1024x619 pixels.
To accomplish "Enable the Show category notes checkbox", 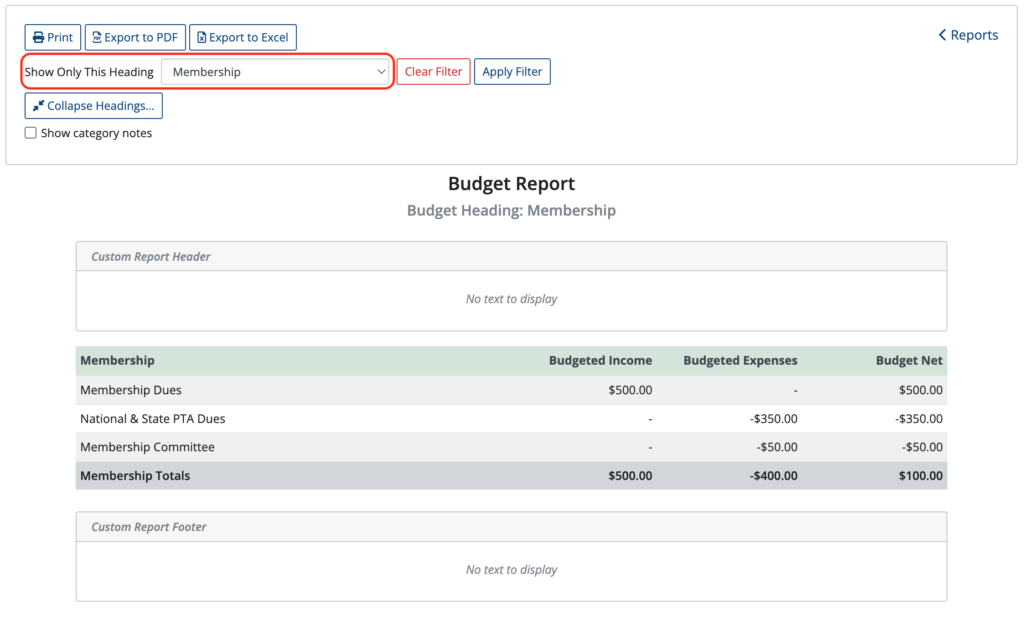I will point(30,132).
